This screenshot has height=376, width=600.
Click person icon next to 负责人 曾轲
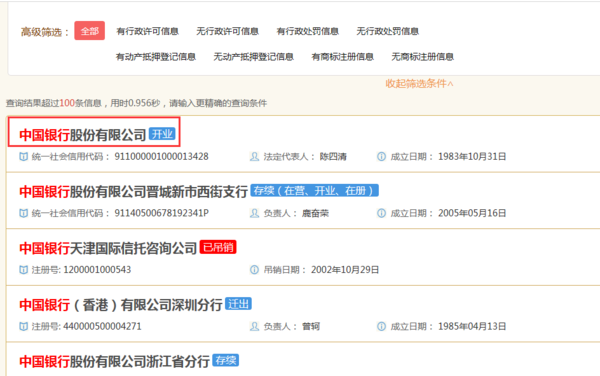pos(254,326)
